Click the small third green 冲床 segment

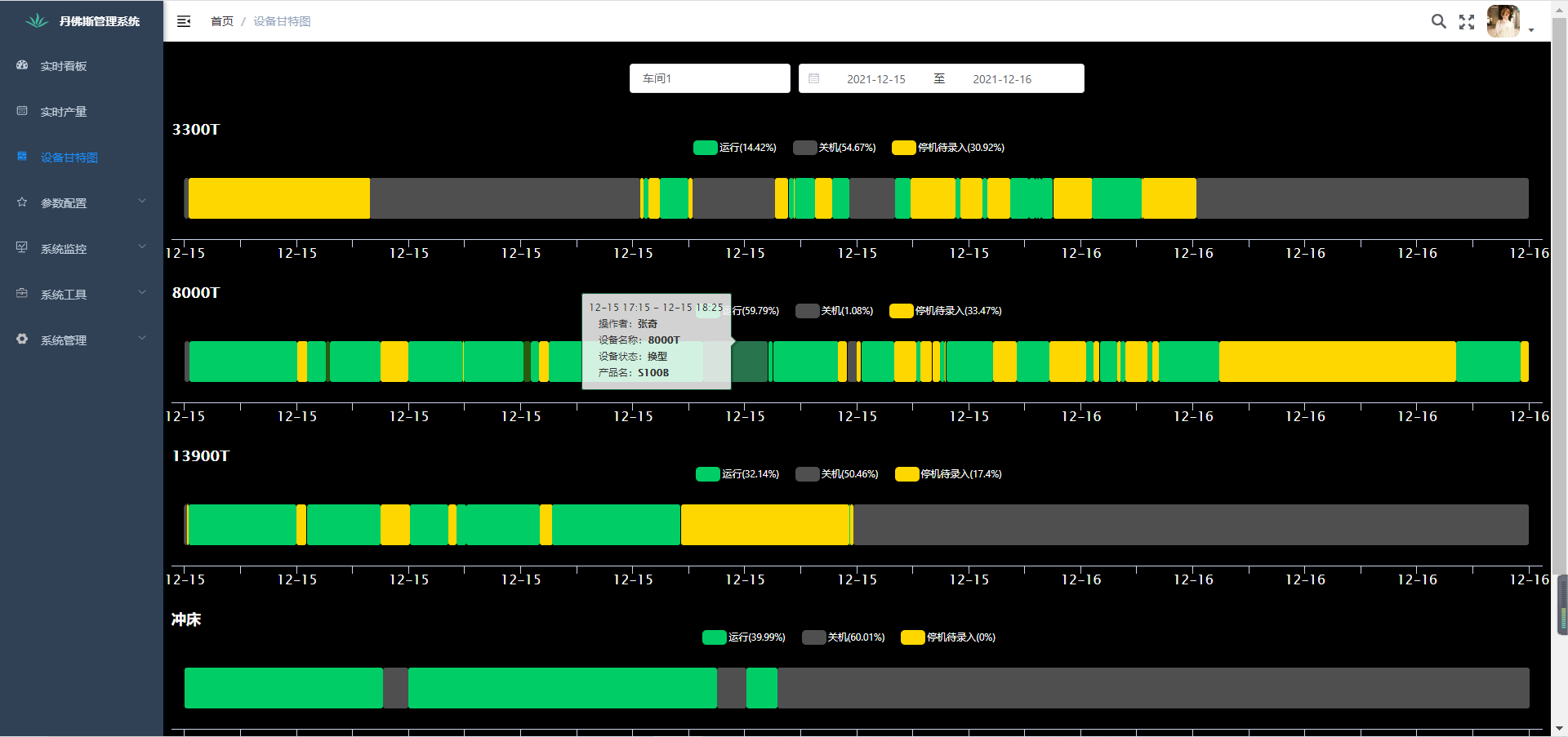point(762,688)
